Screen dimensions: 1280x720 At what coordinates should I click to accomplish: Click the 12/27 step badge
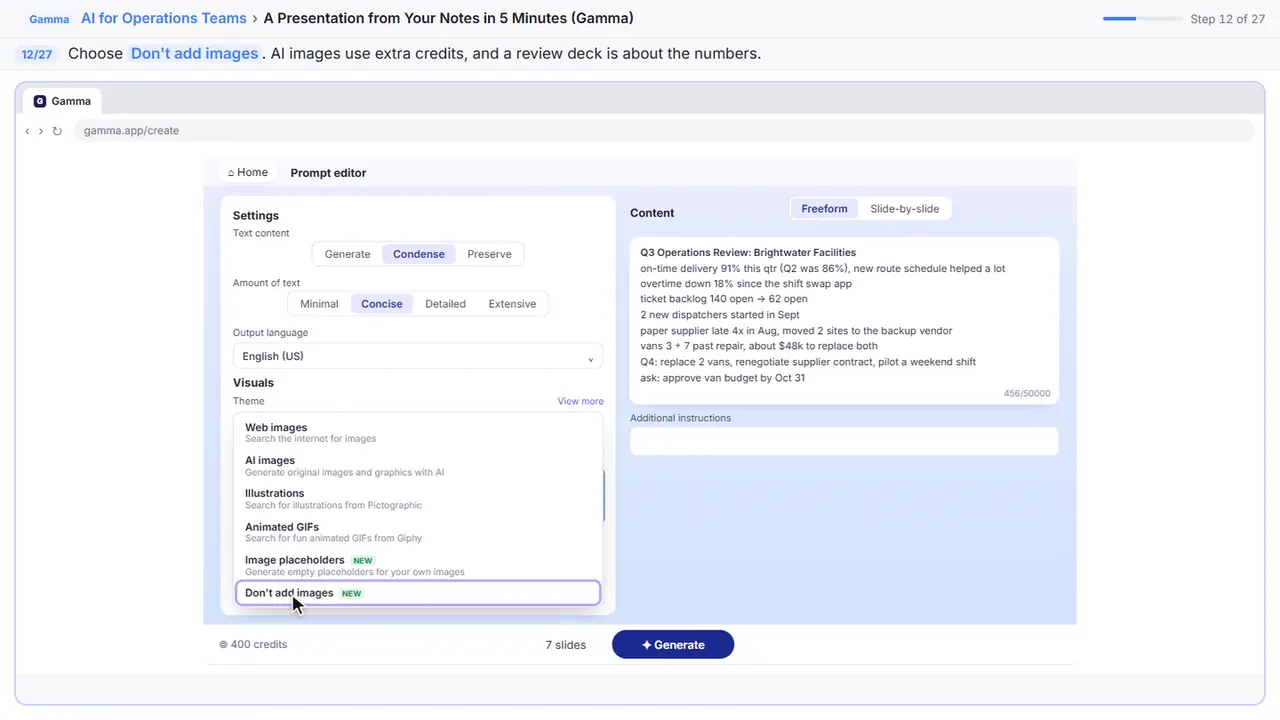(37, 54)
